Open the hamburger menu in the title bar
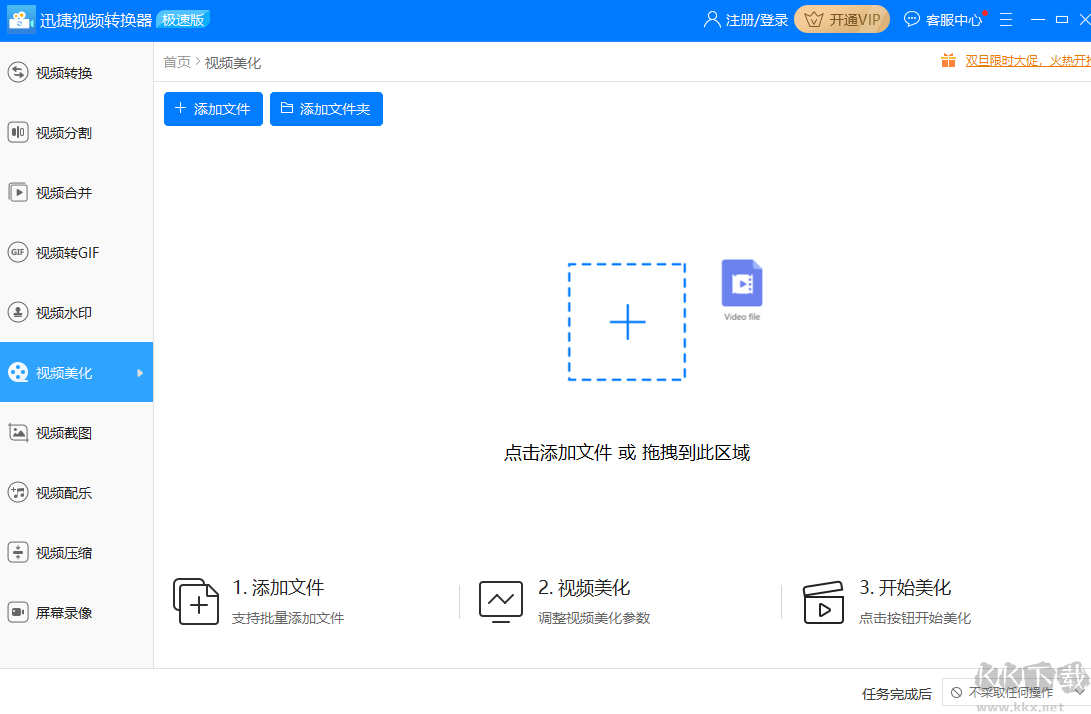1091x714 pixels. point(1005,19)
